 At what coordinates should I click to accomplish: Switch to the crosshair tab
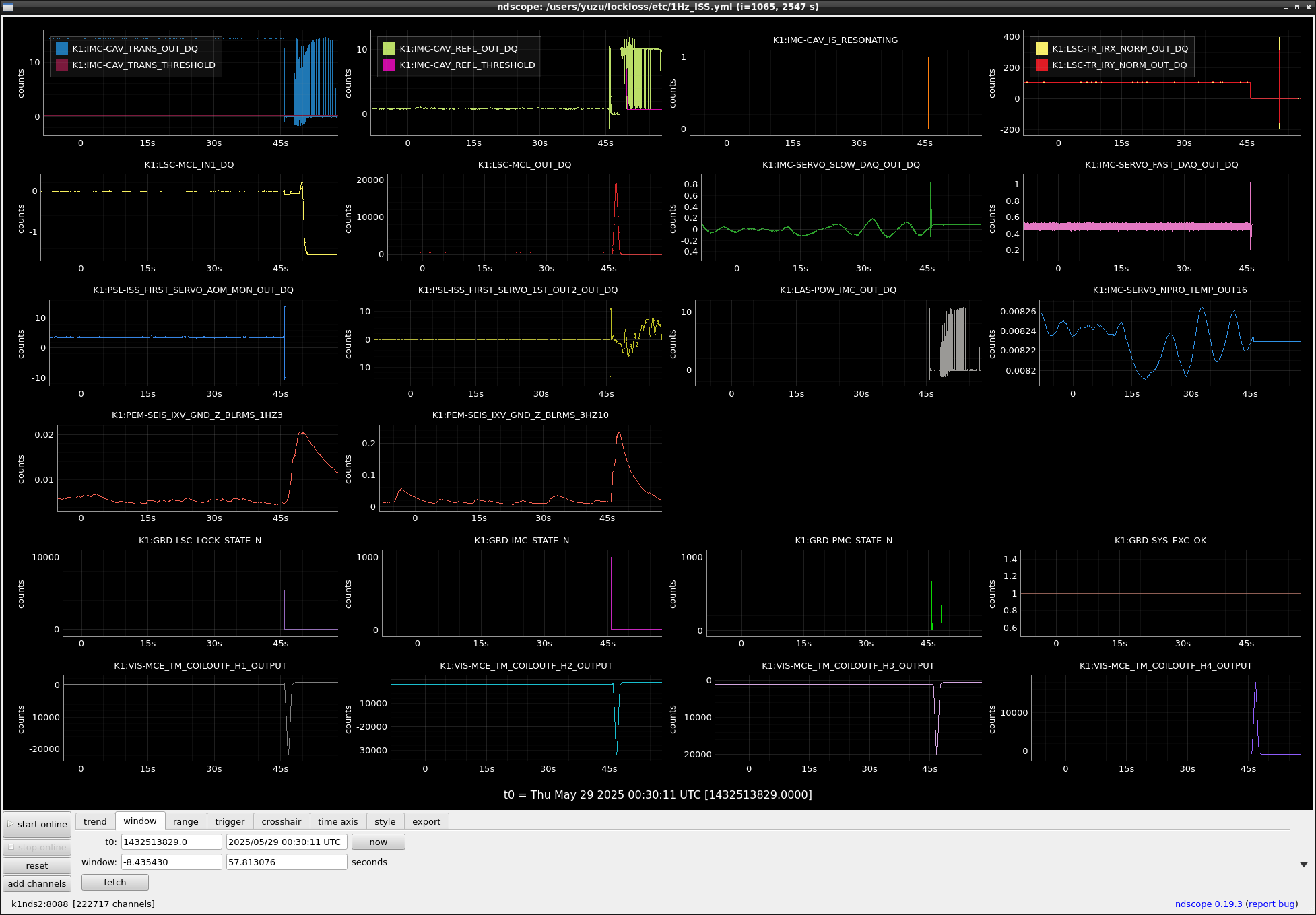282,821
